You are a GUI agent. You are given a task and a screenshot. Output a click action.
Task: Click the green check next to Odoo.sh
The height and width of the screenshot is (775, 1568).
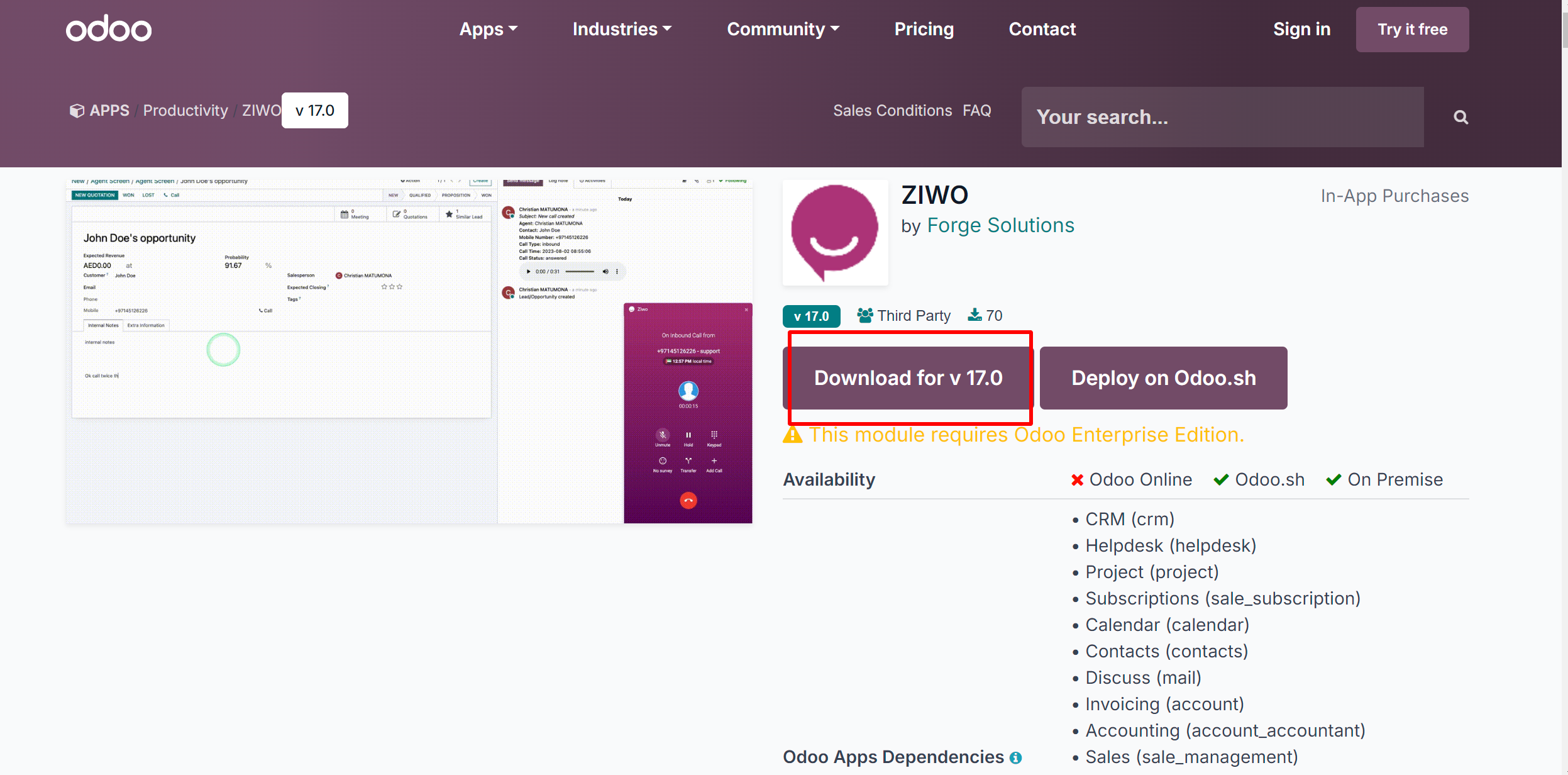tap(1221, 480)
